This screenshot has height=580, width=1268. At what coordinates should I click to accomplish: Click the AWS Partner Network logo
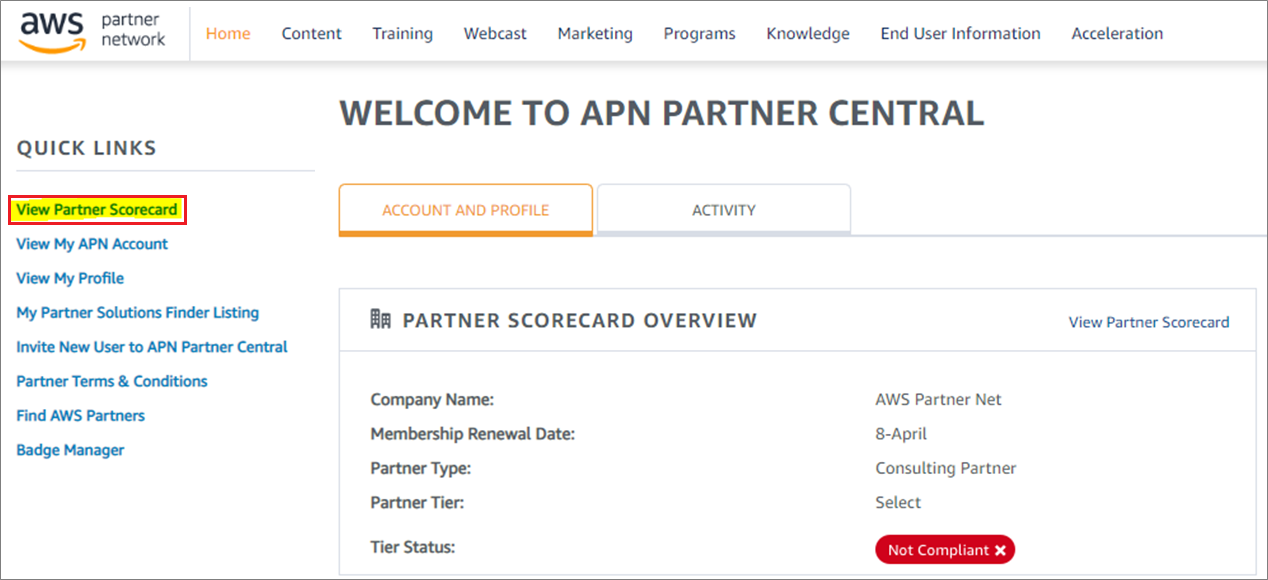92,32
